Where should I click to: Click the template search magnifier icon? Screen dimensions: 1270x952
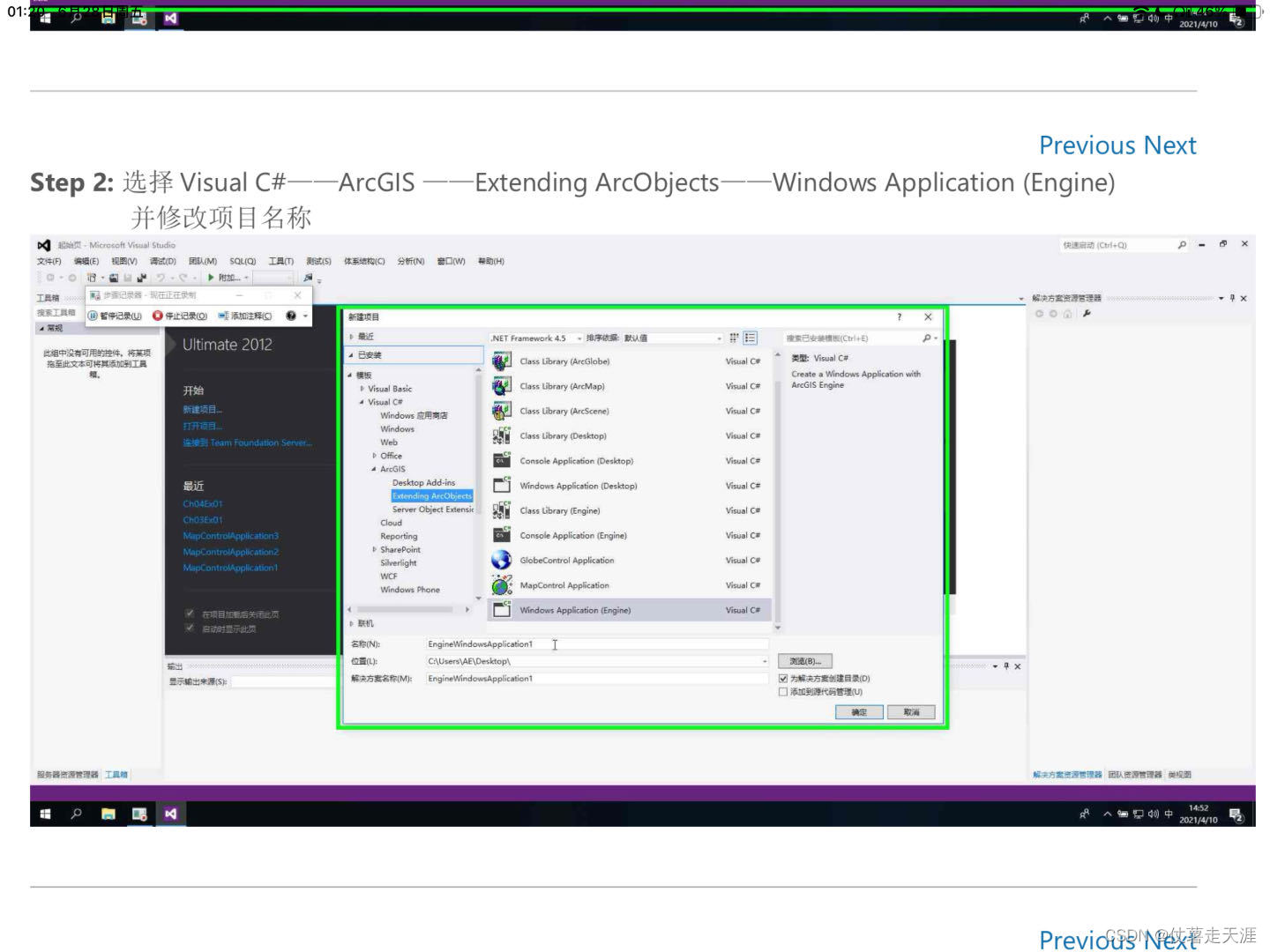click(926, 338)
